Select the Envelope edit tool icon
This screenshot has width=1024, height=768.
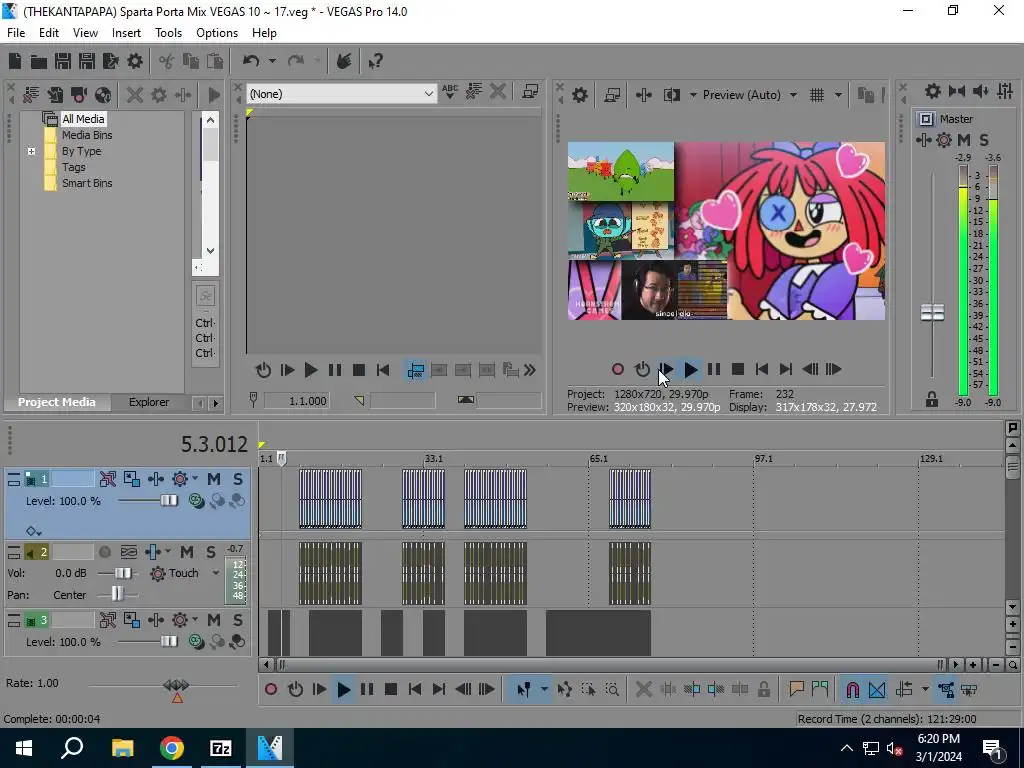click(565, 689)
